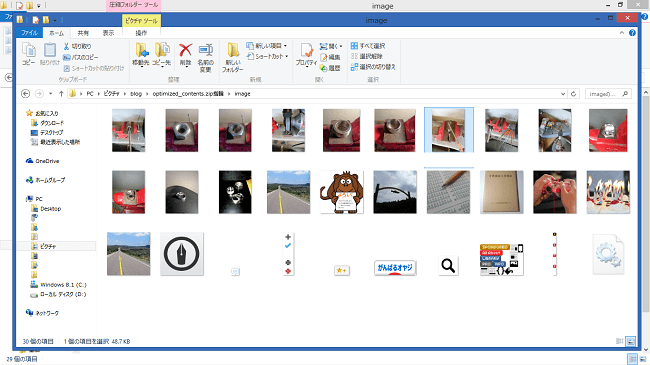Click ショートカットの貼り付け (Paste shortcut)

[94, 68]
